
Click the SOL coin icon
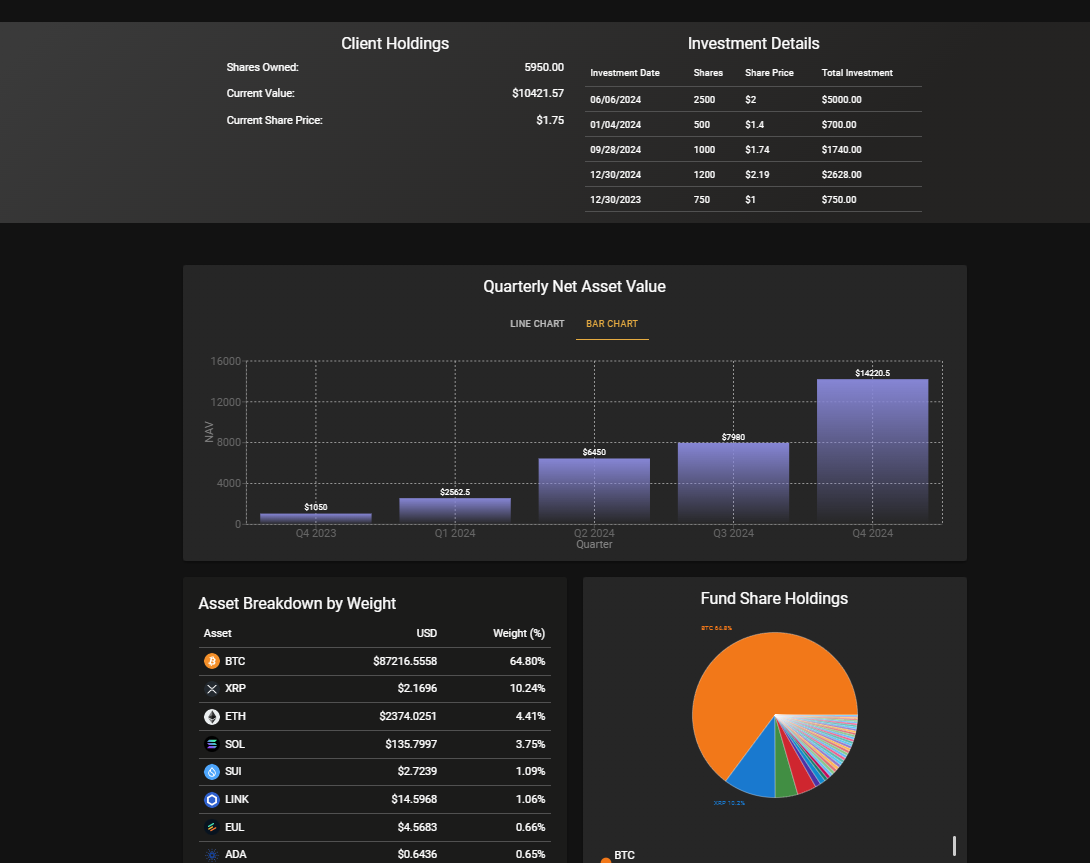pos(212,744)
